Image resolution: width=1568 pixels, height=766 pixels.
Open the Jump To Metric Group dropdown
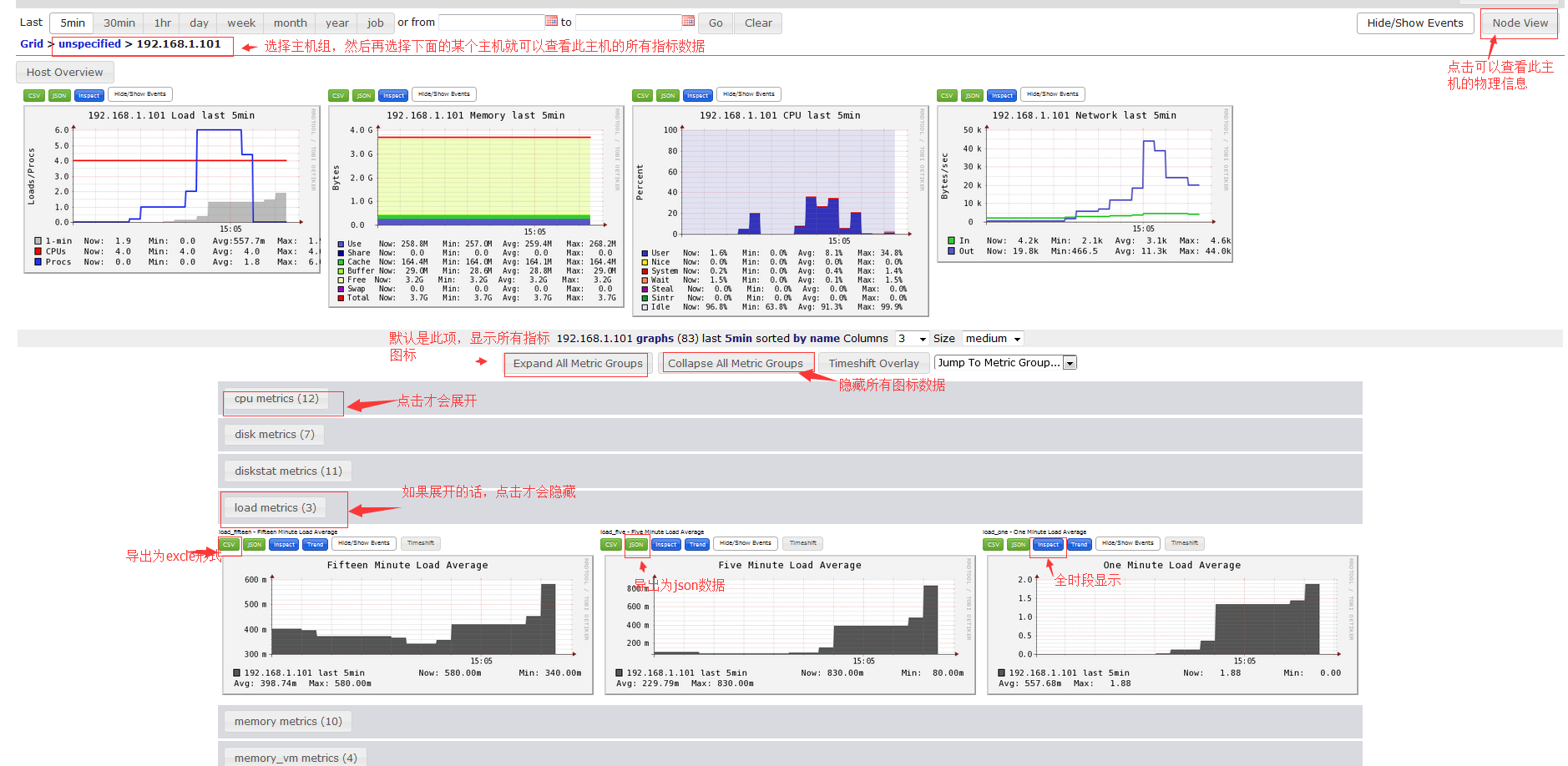[1005, 362]
